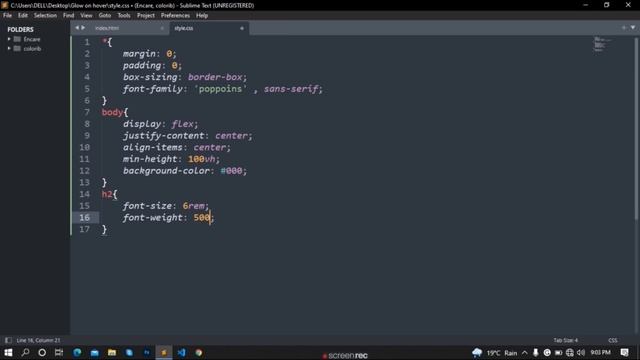Open the Windows Start menu
Viewport: 640px width, 360px height.
click(8, 352)
